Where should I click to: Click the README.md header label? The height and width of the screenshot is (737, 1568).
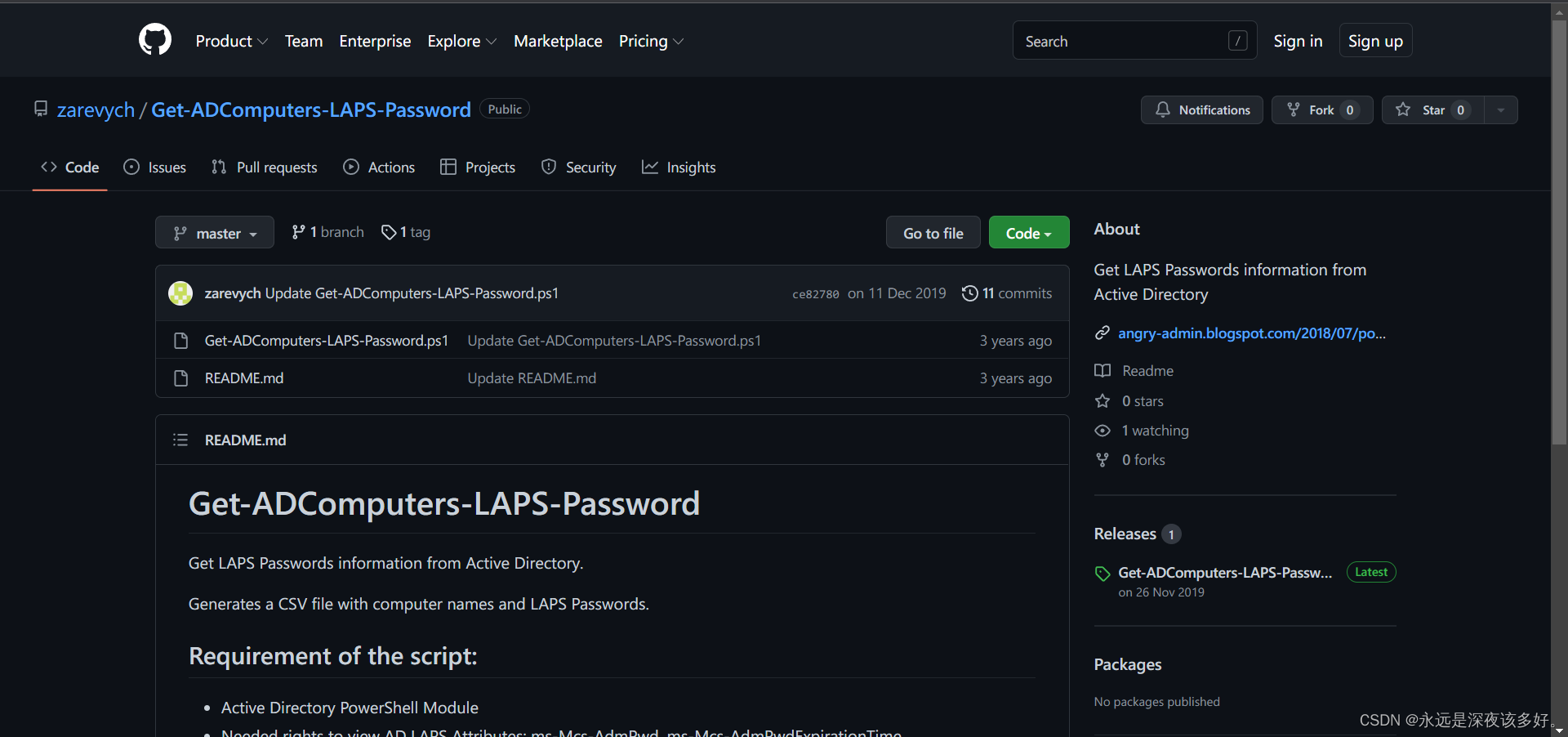click(x=245, y=440)
